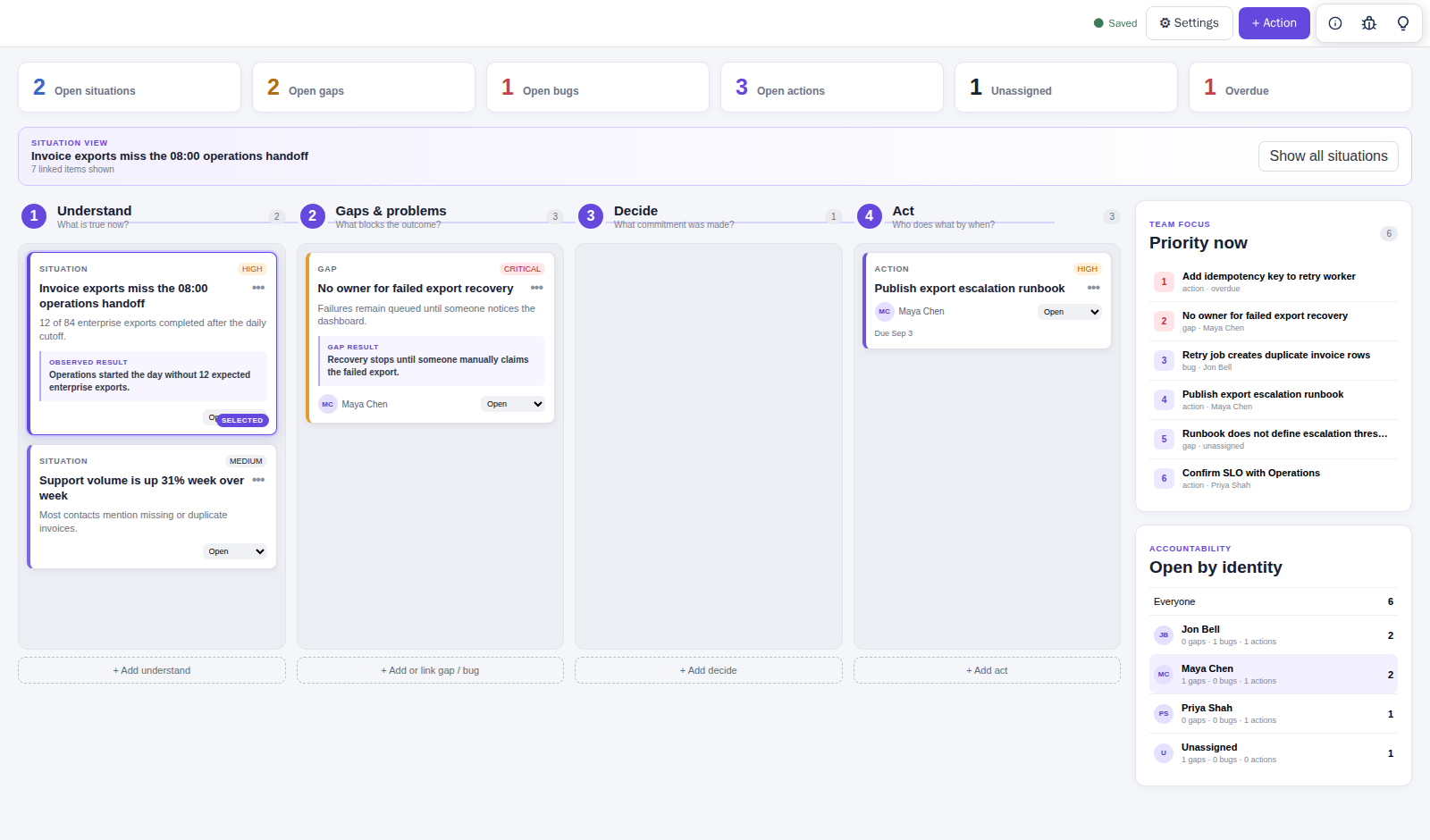Open more menu on No owner gap card
This screenshot has width=1430, height=840.
(x=537, y=288)
